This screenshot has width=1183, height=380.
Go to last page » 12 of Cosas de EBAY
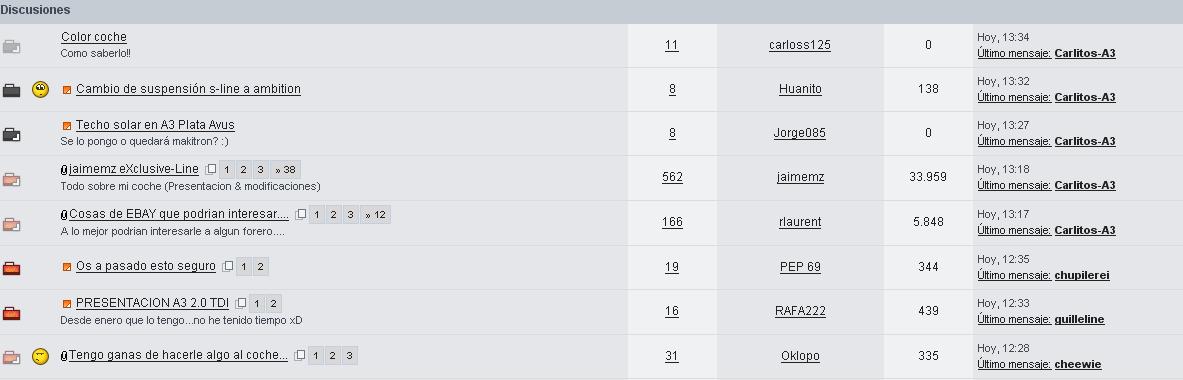coord(375,215)
